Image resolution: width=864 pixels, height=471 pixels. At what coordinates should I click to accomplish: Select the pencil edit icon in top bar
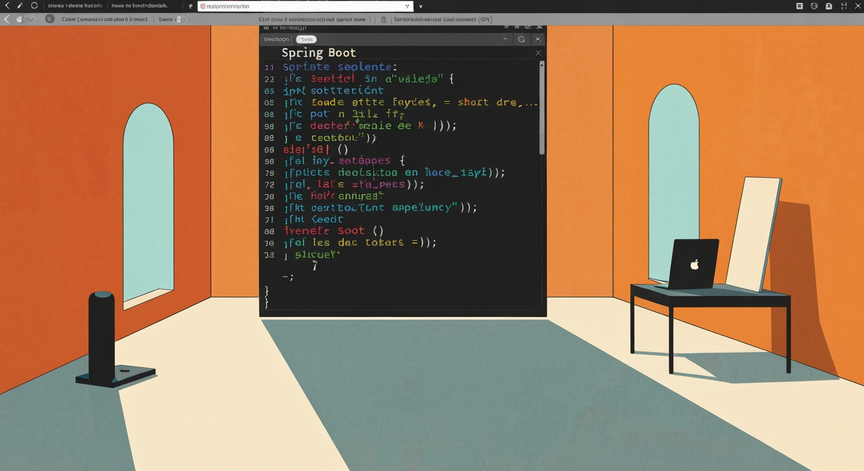(20, 6)
